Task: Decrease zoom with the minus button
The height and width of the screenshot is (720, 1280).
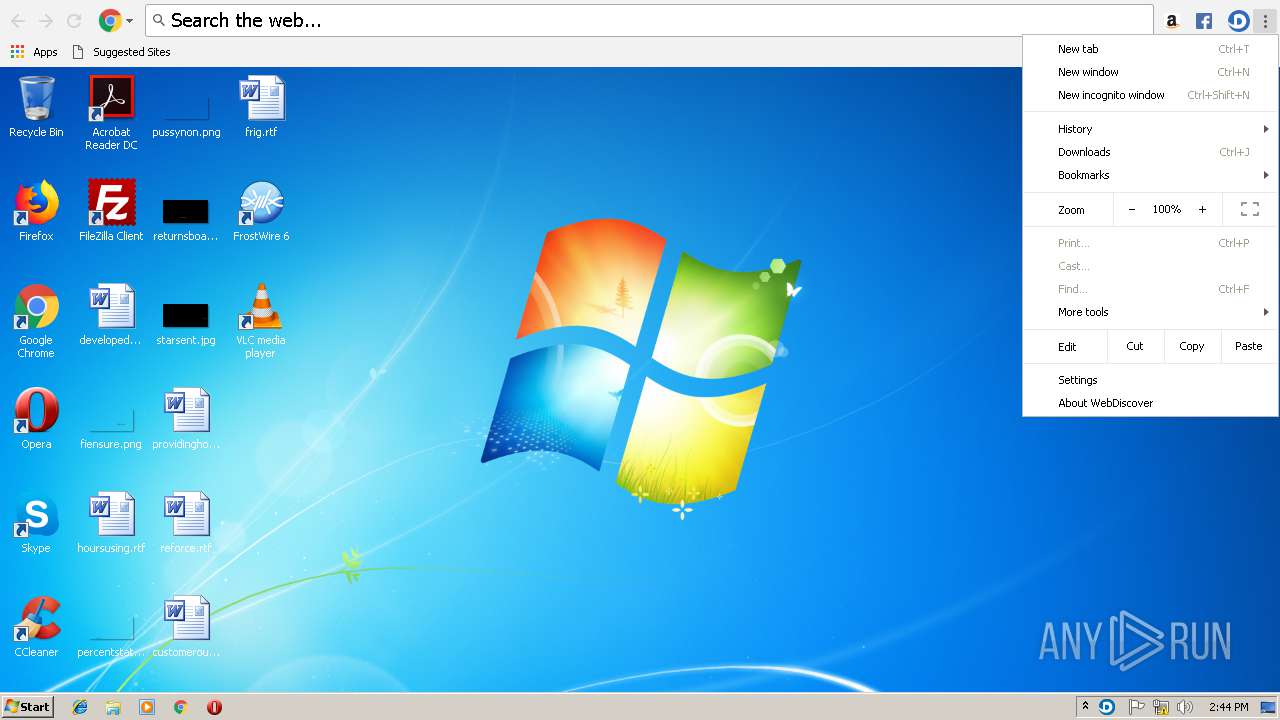Action: point(1132,210)
